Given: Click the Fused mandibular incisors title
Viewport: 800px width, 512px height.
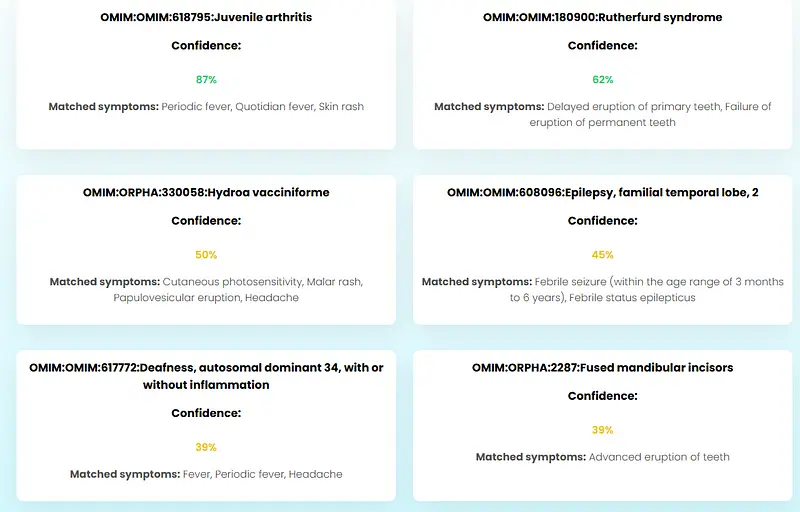Looking at the screenshot, I should click(x=602, y=367).
